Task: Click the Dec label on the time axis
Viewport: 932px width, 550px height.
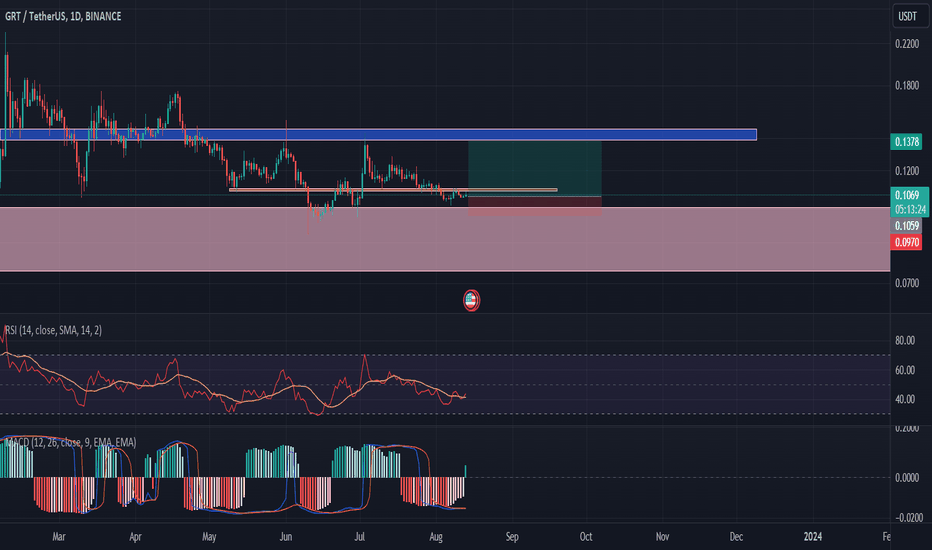Action: point(736,537)
